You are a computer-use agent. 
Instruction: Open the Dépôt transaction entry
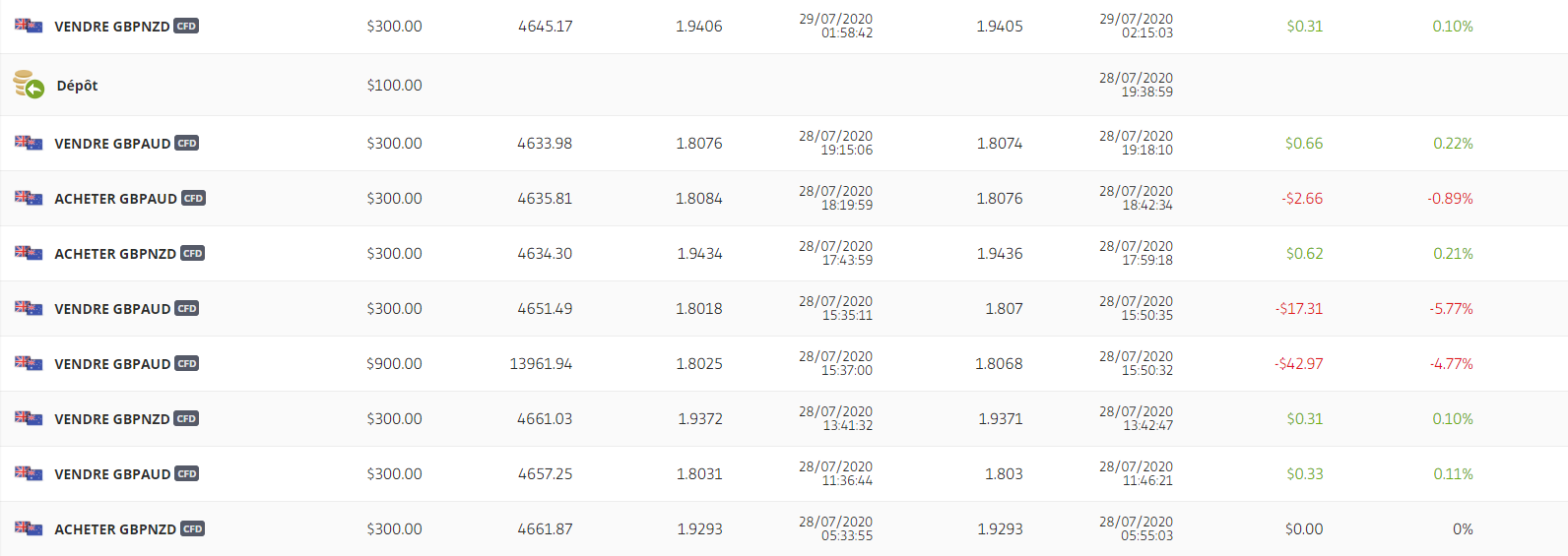77,86
